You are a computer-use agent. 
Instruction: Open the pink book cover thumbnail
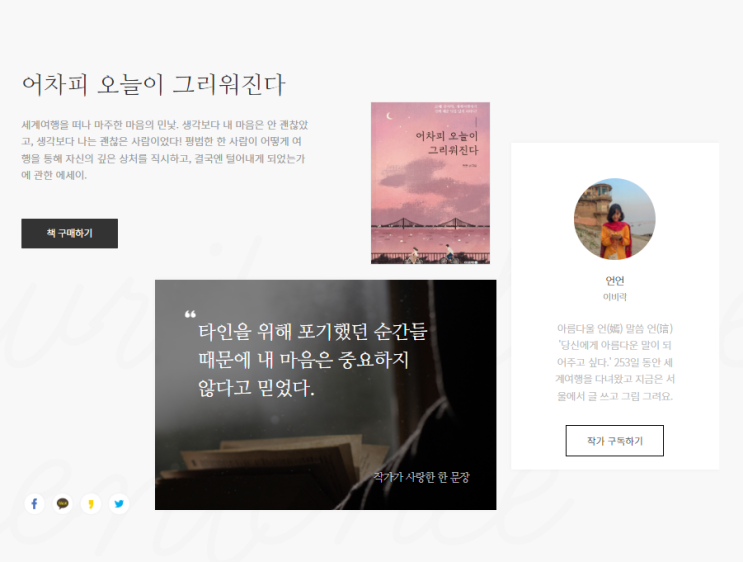[x=430, y=183]
